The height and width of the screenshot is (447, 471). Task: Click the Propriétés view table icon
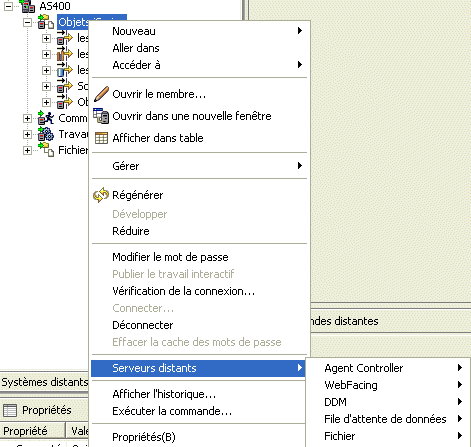point(10,410)
